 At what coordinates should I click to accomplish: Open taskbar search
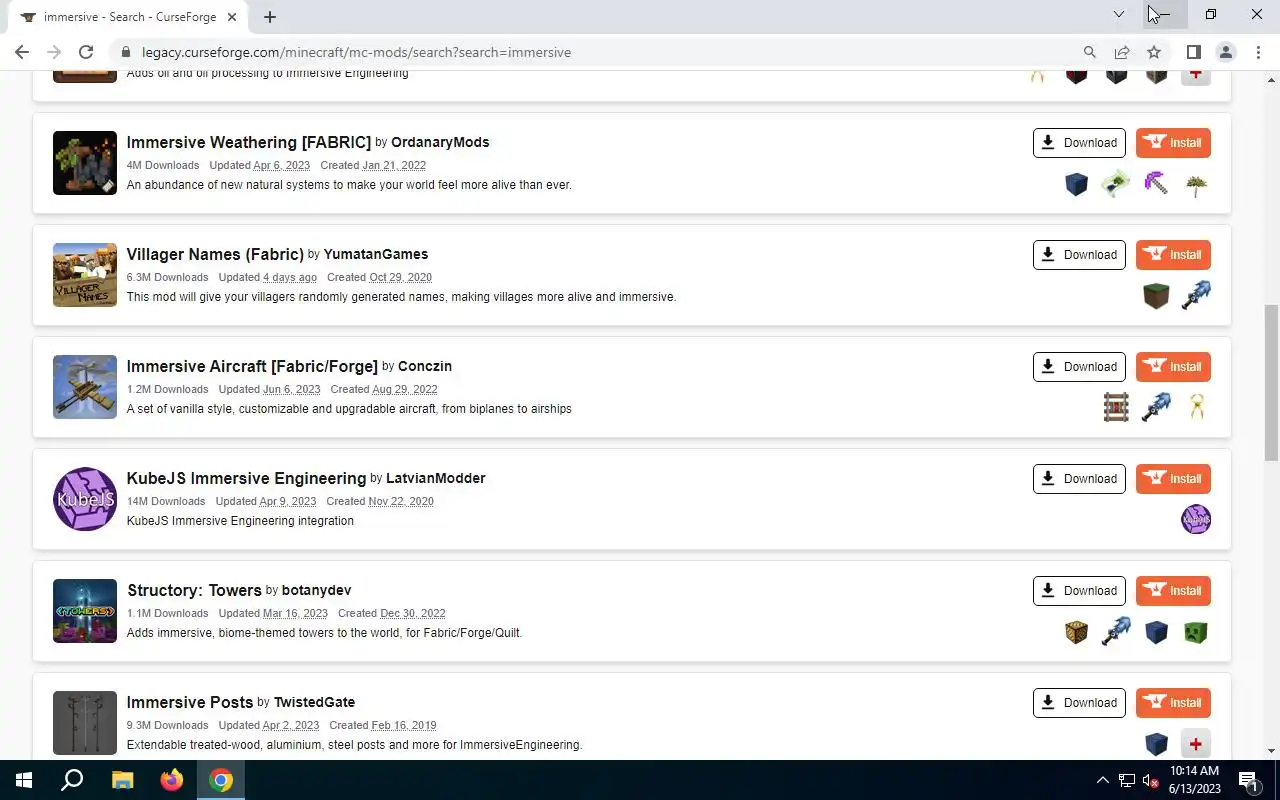pos(72,780)
